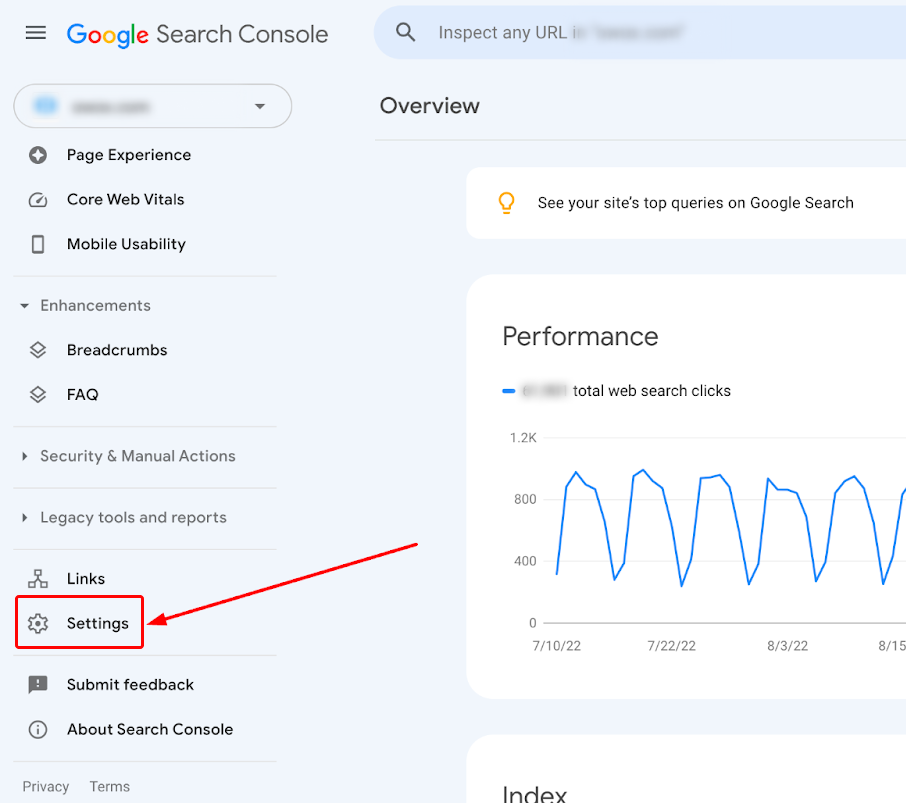906x803 pixels.
Task: Click the Performance card heading
Action: tap(580, 336)
